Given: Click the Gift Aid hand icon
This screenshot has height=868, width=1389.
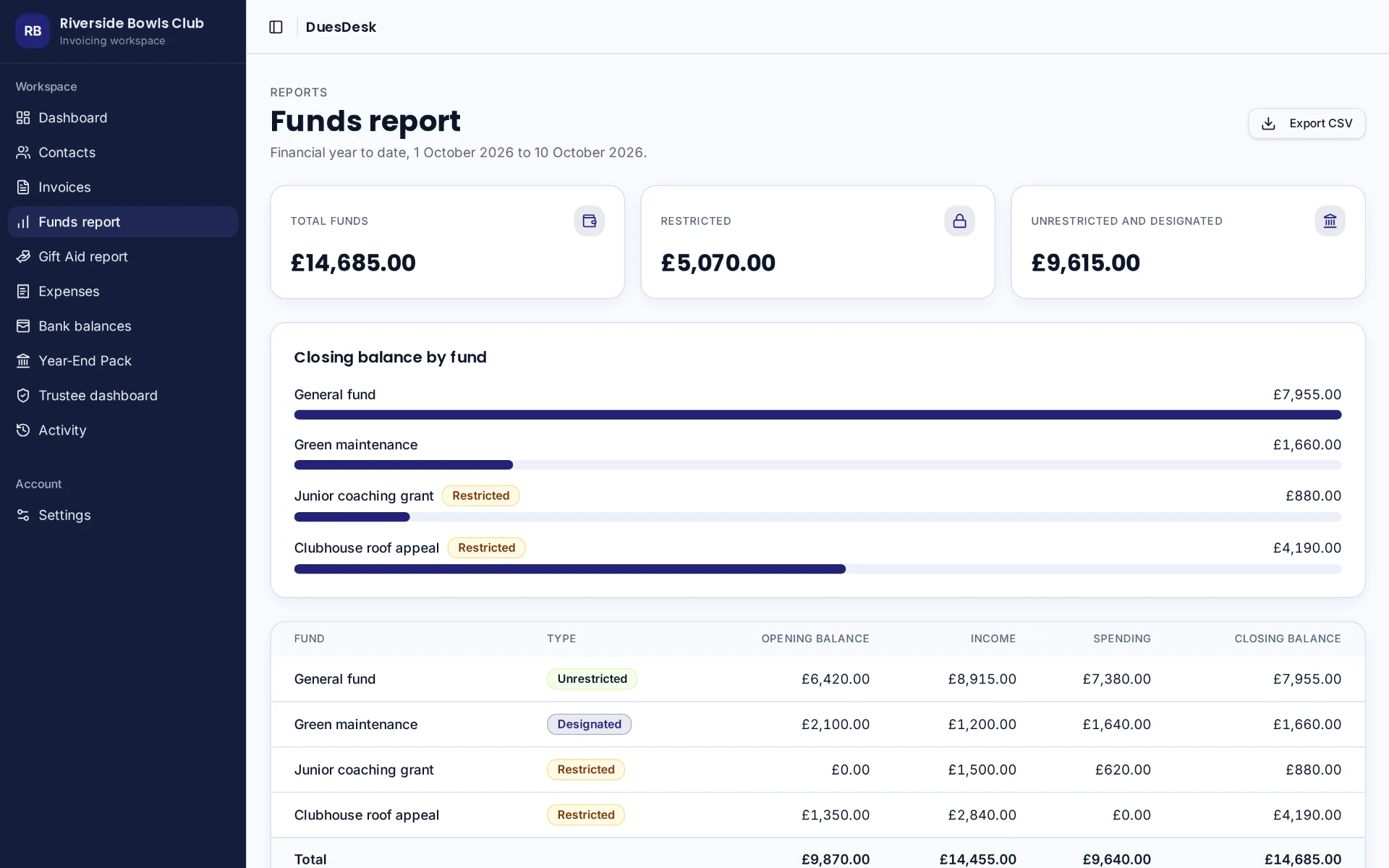Looking at the screenshot, I should point(23,257).
